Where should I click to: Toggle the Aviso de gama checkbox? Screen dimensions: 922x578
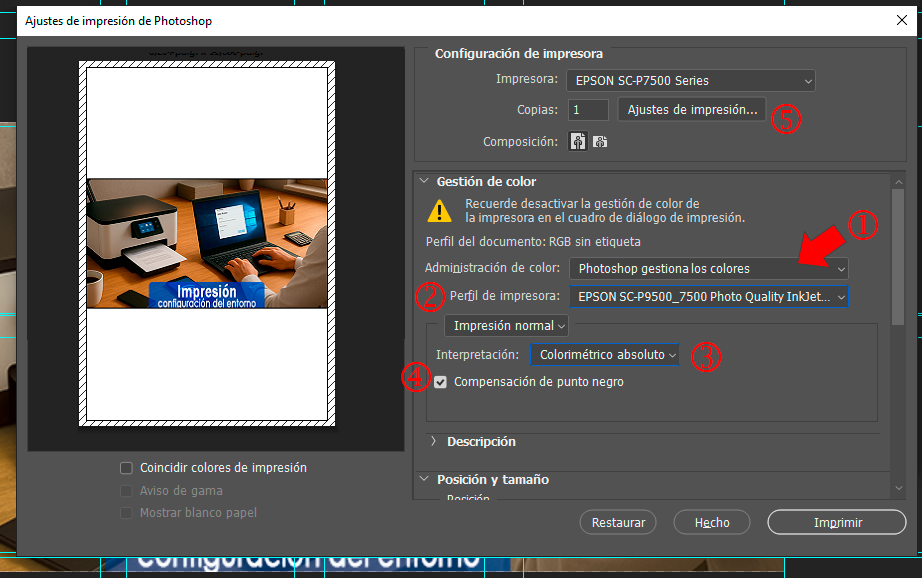[x=126, y=491]
